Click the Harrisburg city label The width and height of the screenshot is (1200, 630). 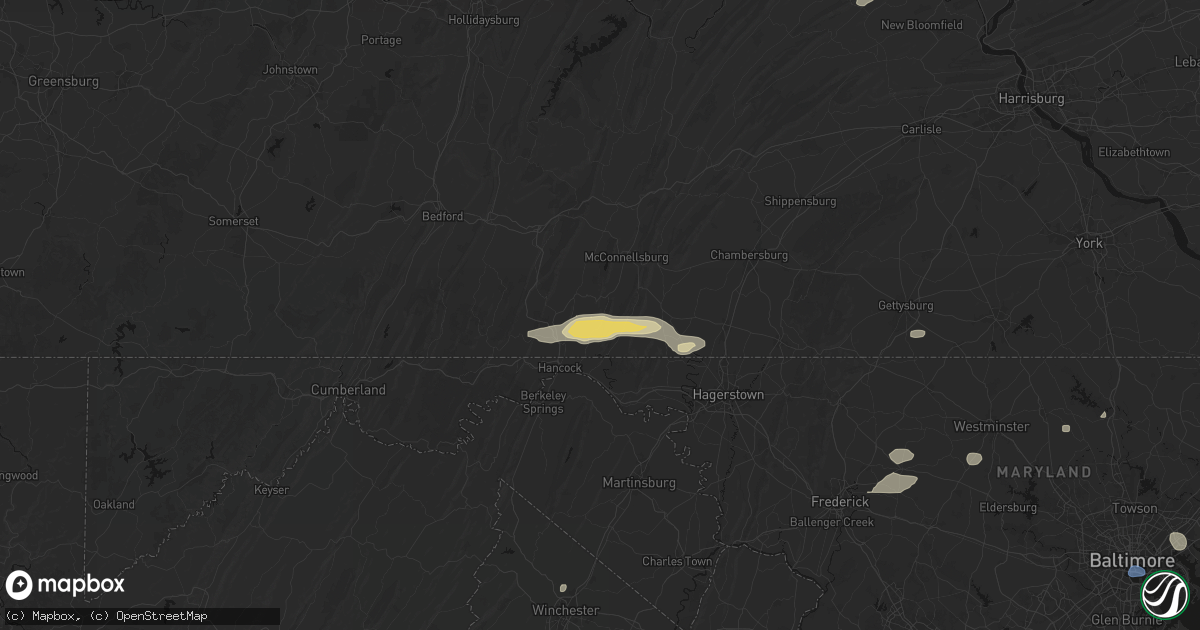coord(1031,99)
